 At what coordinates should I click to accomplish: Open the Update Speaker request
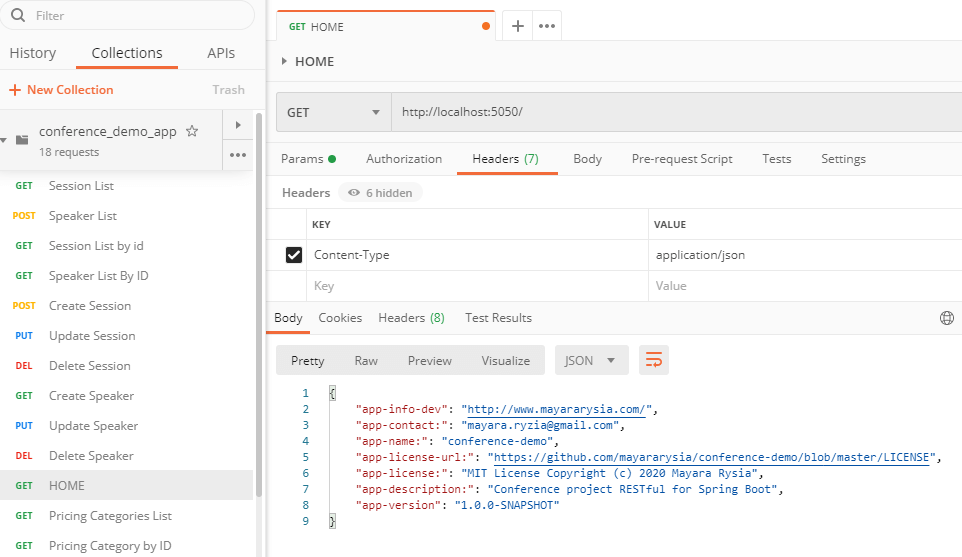(x=126, y=426)
